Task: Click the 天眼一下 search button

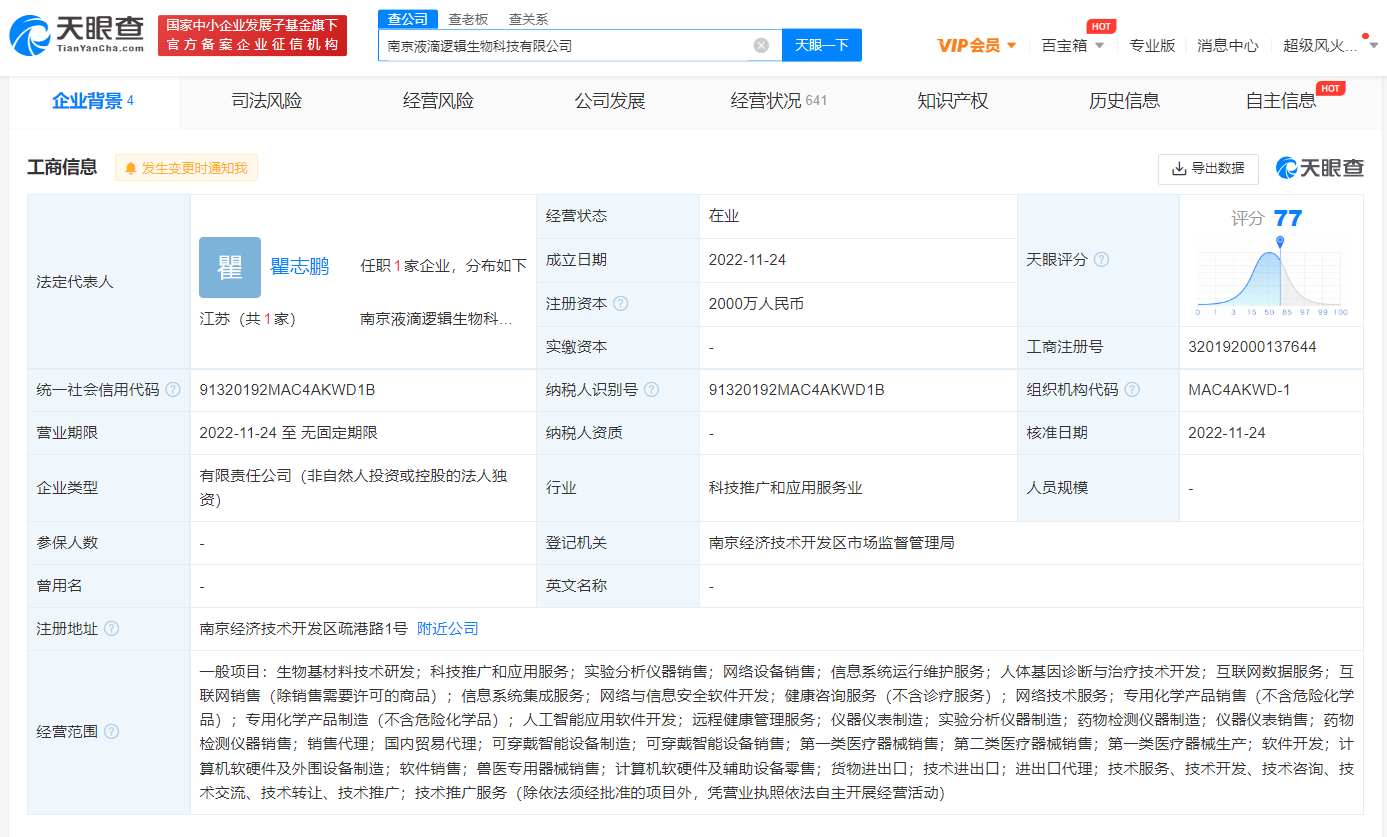Action: pyautogui.click(x=822, y=45)
